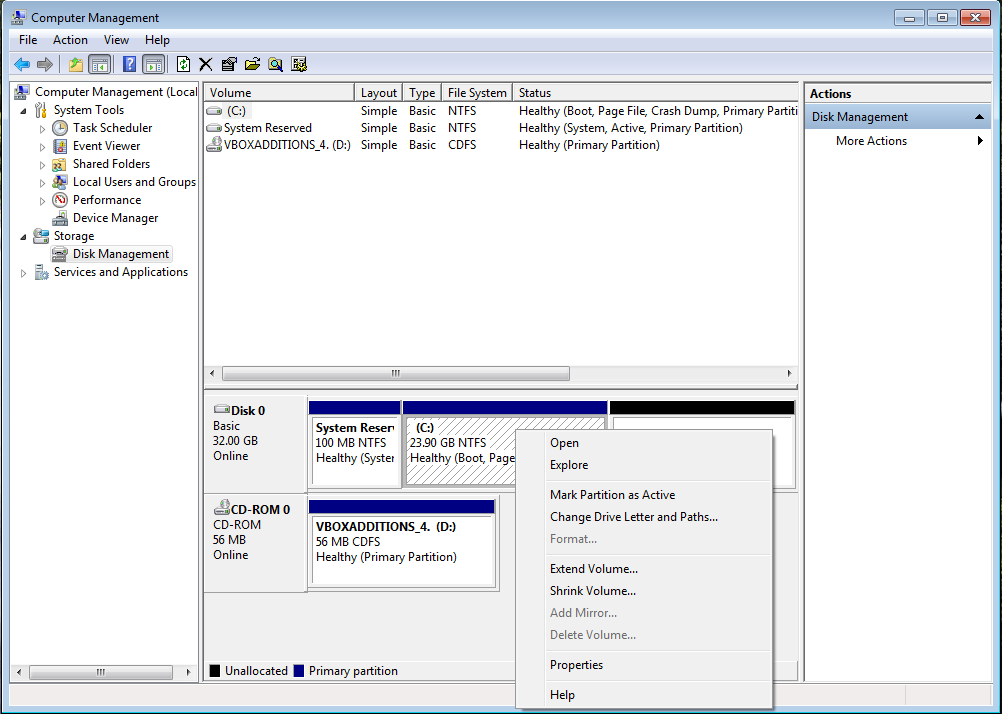The height and width of the screenshot is (714, 1002).
Task: Sort by the Layout column header
Action: [x=378, y=93]
